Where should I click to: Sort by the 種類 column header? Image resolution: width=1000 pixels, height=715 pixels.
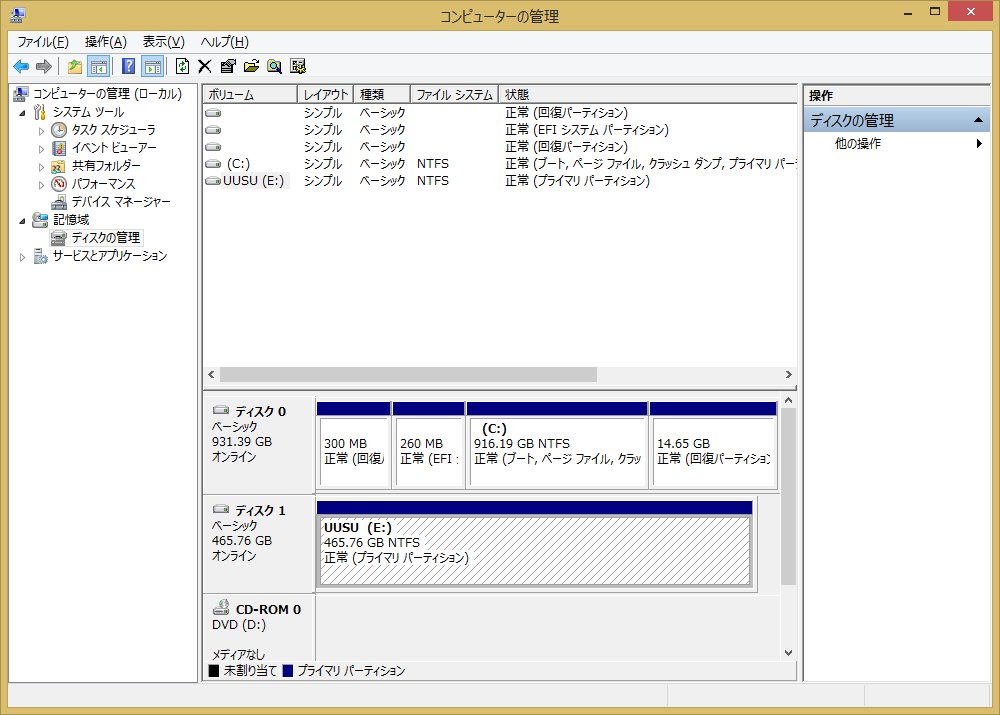point(381,94)
